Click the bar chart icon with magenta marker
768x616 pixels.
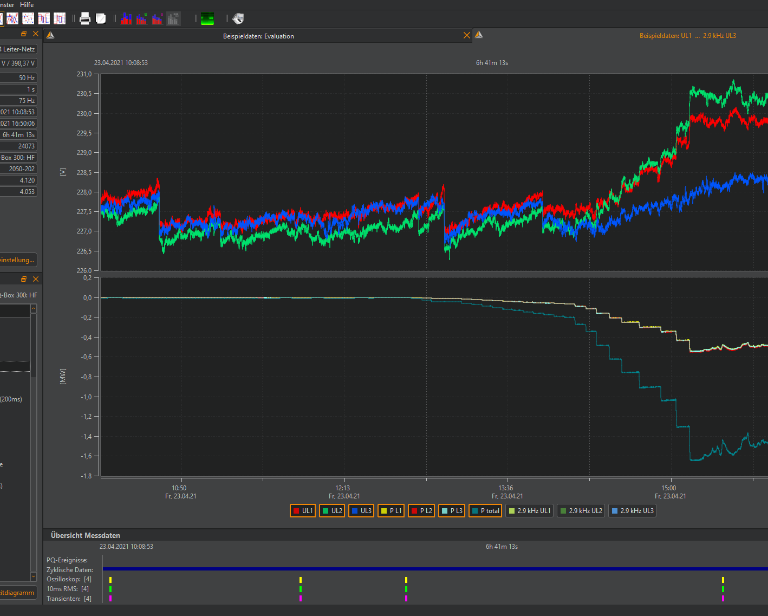[x=157, y=19]
